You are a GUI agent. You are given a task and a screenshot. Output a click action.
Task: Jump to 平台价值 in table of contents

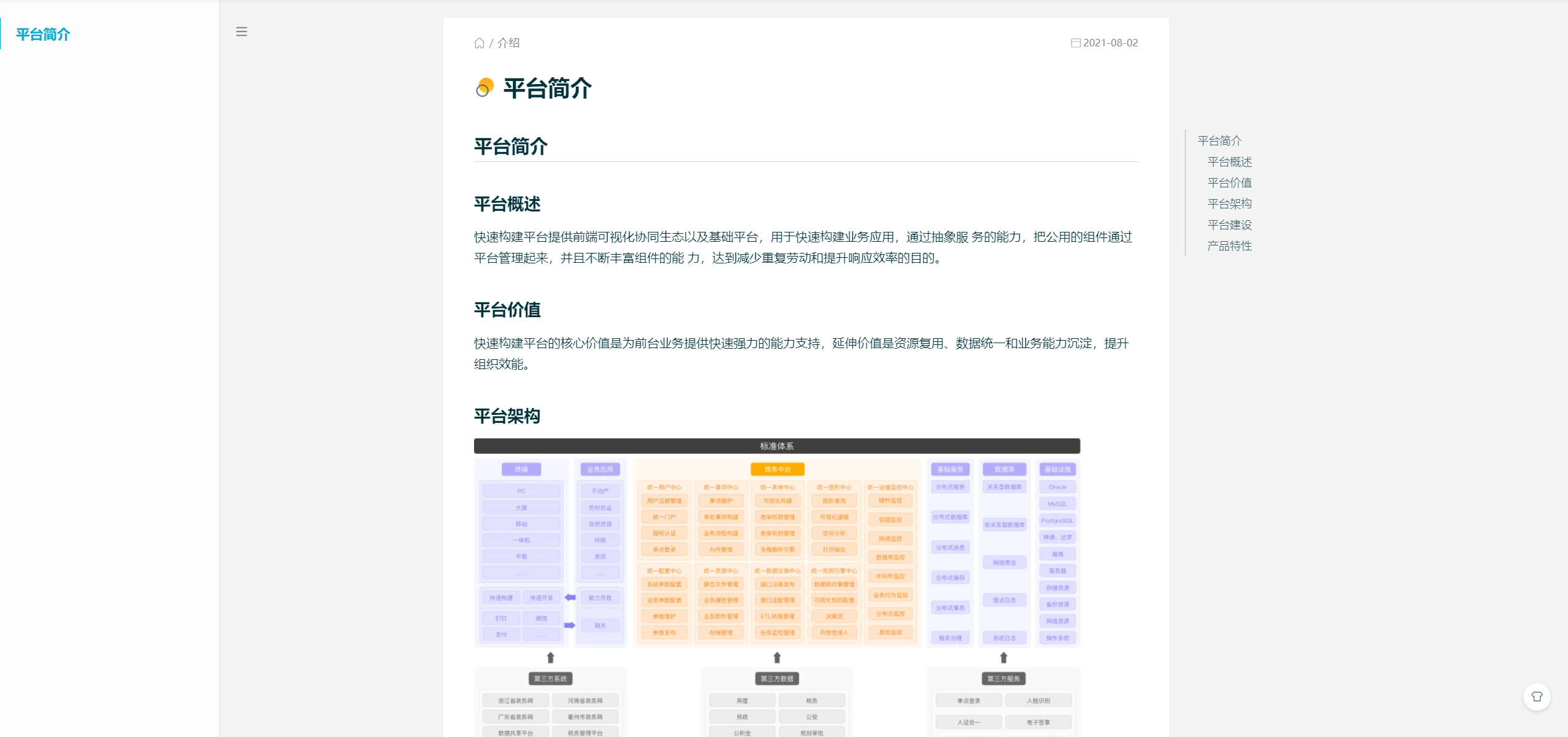coord(1229,183)
